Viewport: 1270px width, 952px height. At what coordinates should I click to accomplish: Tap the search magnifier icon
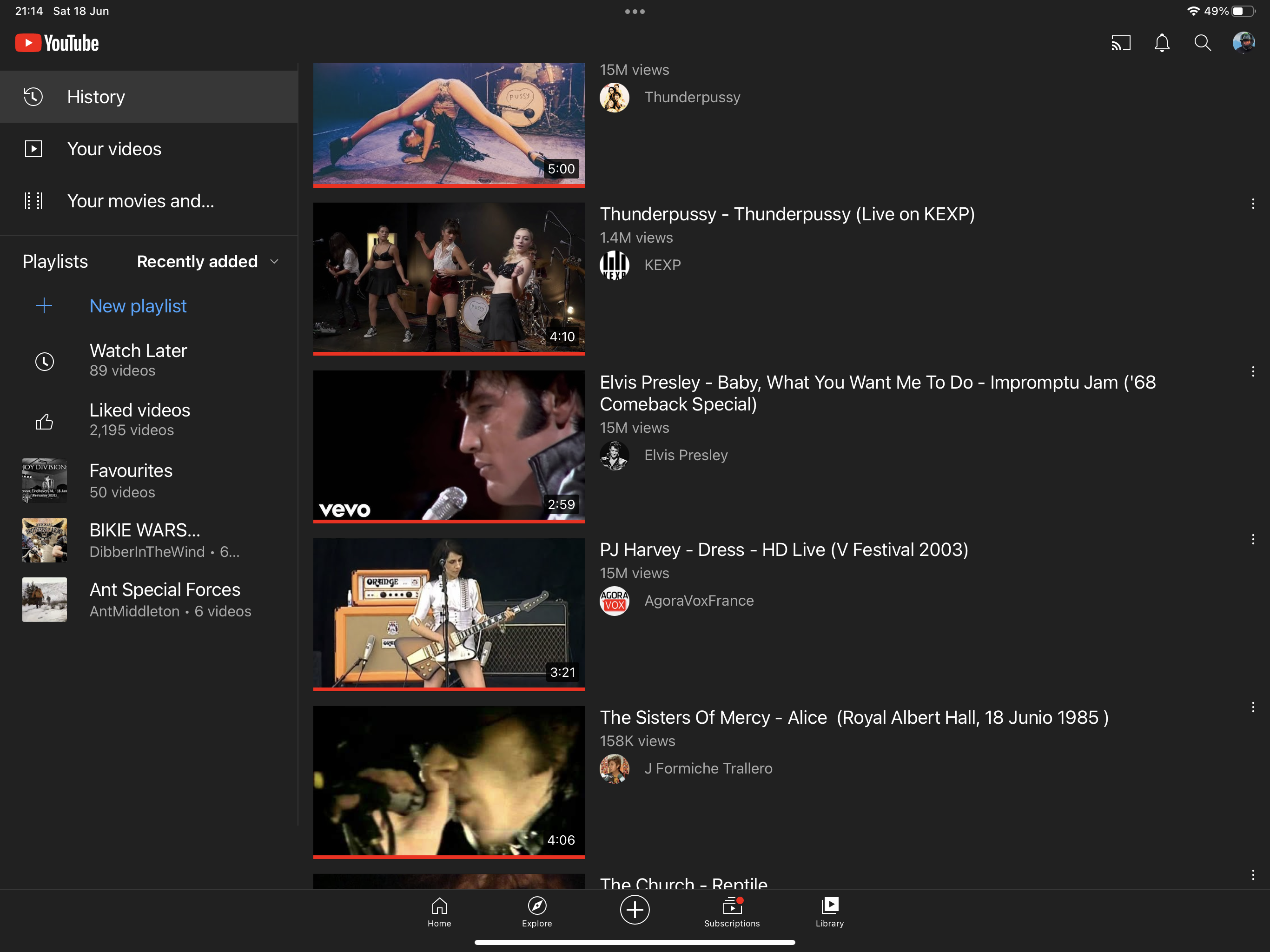[x=1202, y=43]
